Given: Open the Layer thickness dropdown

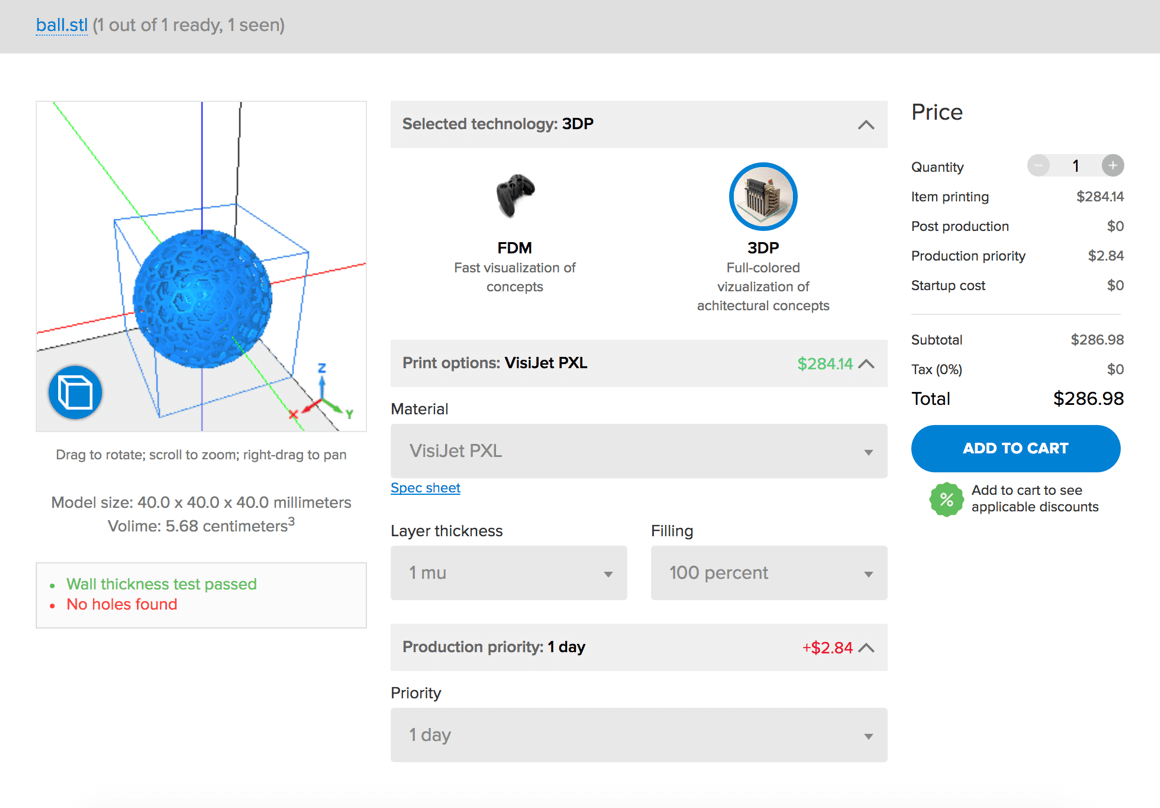Looking at the screenshot, I should (x=508, y=573).
